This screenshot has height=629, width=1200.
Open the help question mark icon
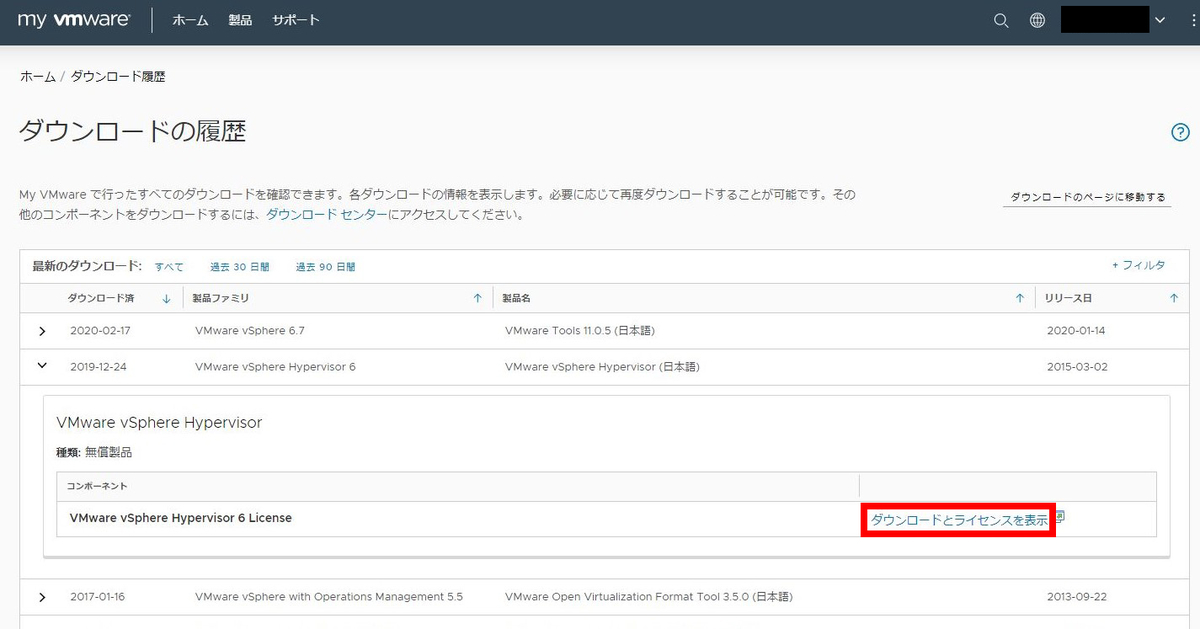click(1180, 132)
